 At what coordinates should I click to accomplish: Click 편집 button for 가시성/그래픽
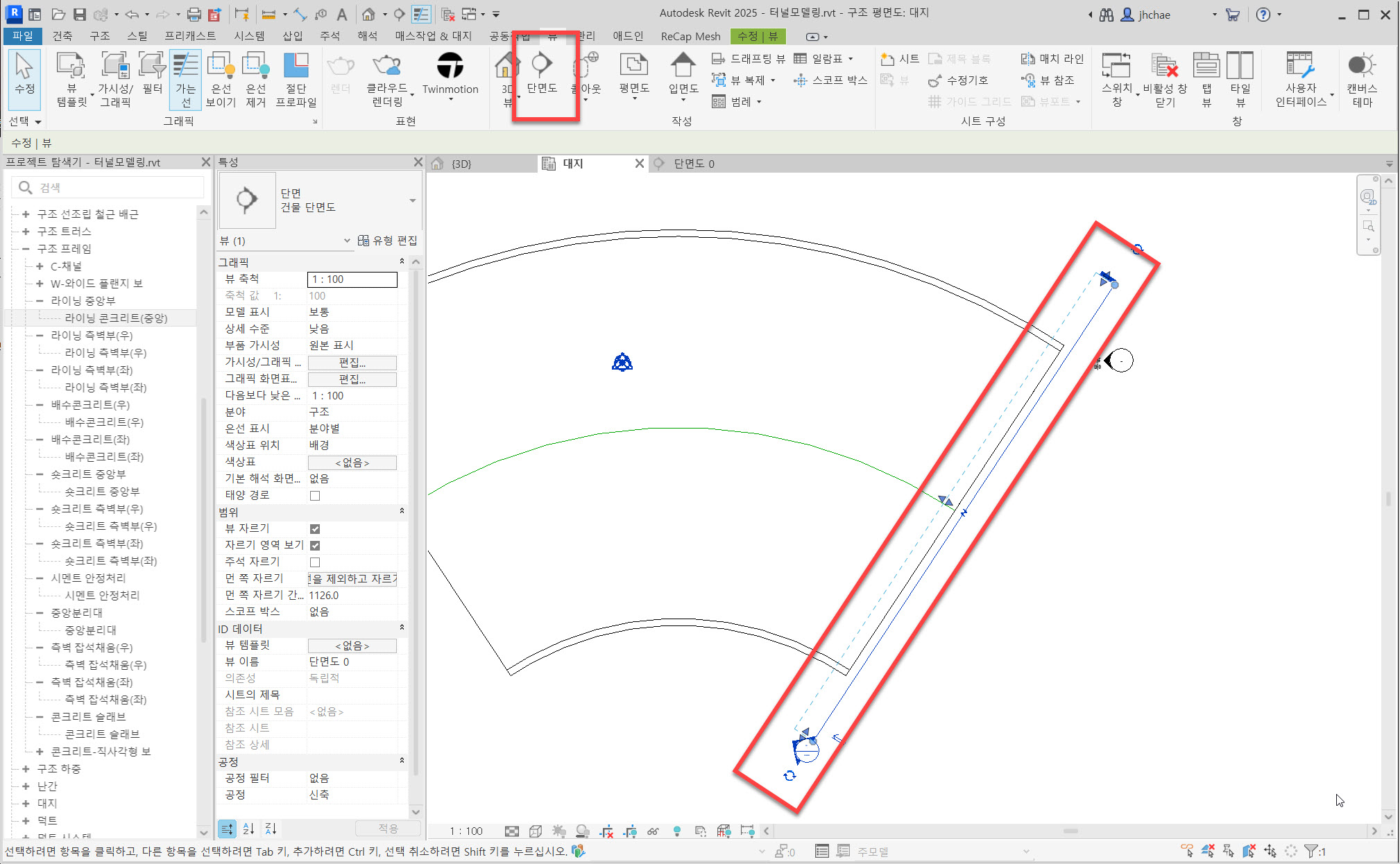point(352,363)
